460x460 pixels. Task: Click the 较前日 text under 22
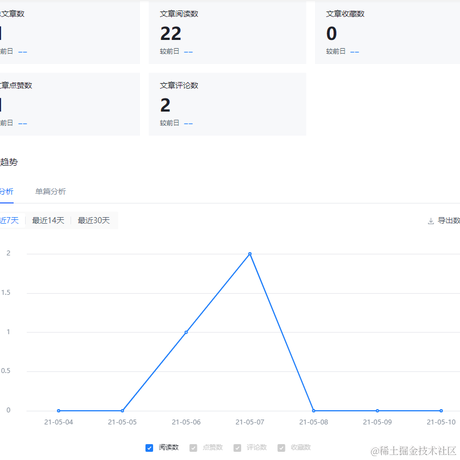click(170, 51)
